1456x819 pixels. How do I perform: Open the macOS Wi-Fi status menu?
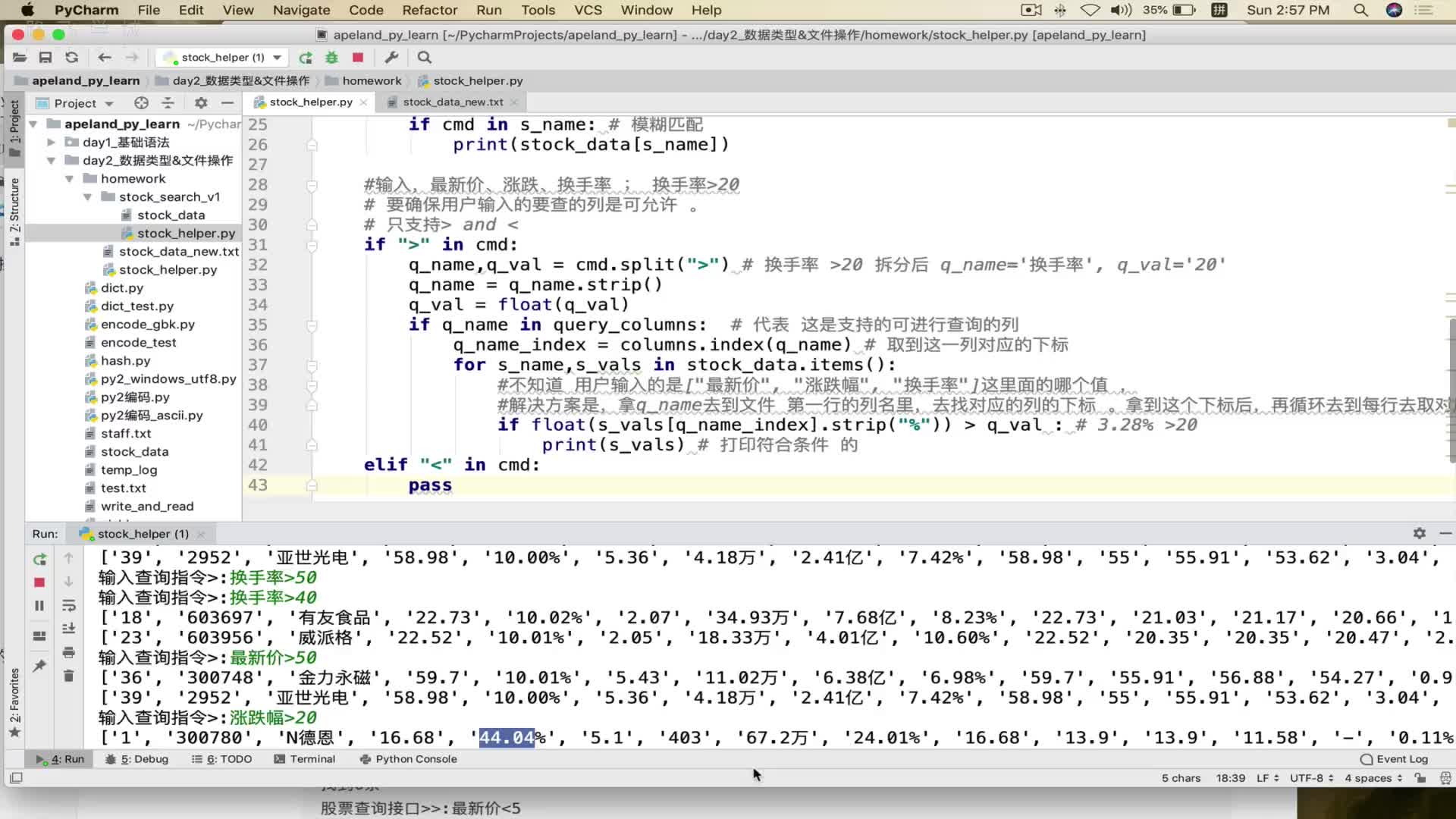tap(1090, 10)
